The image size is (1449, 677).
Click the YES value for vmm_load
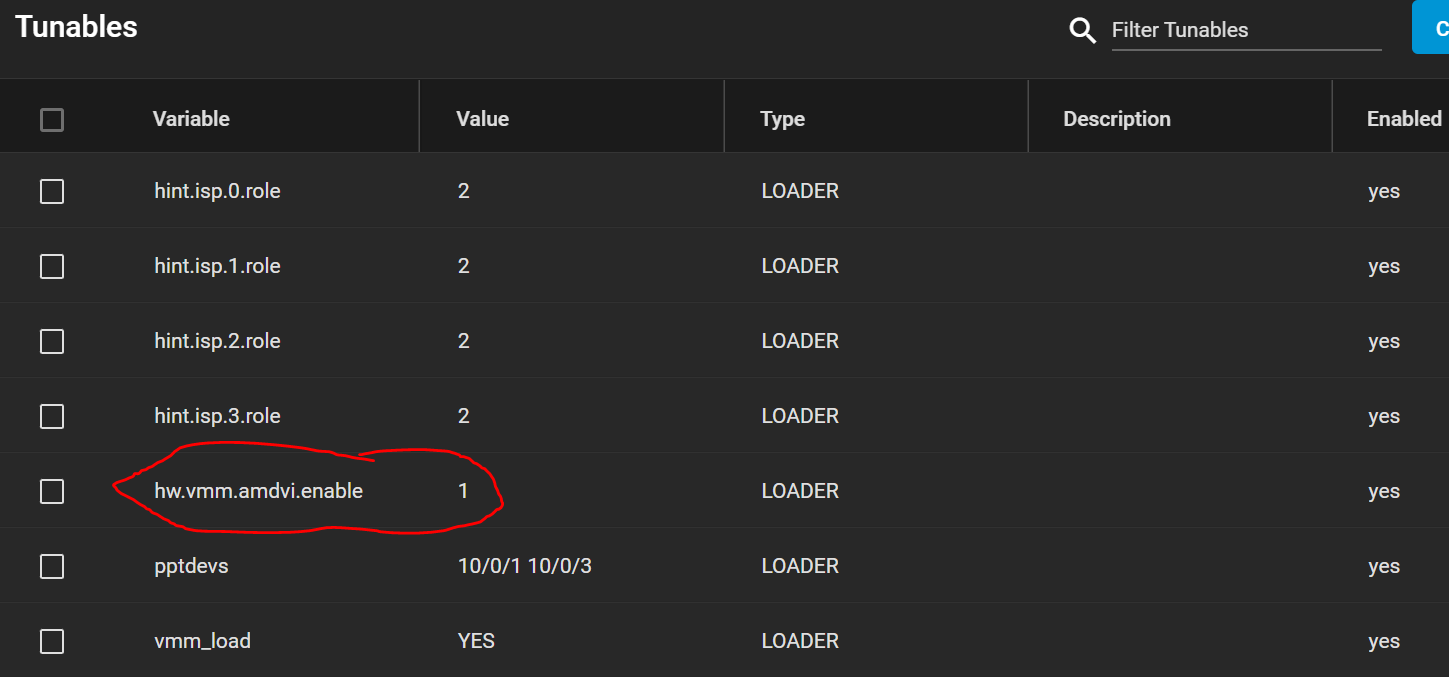476,641
